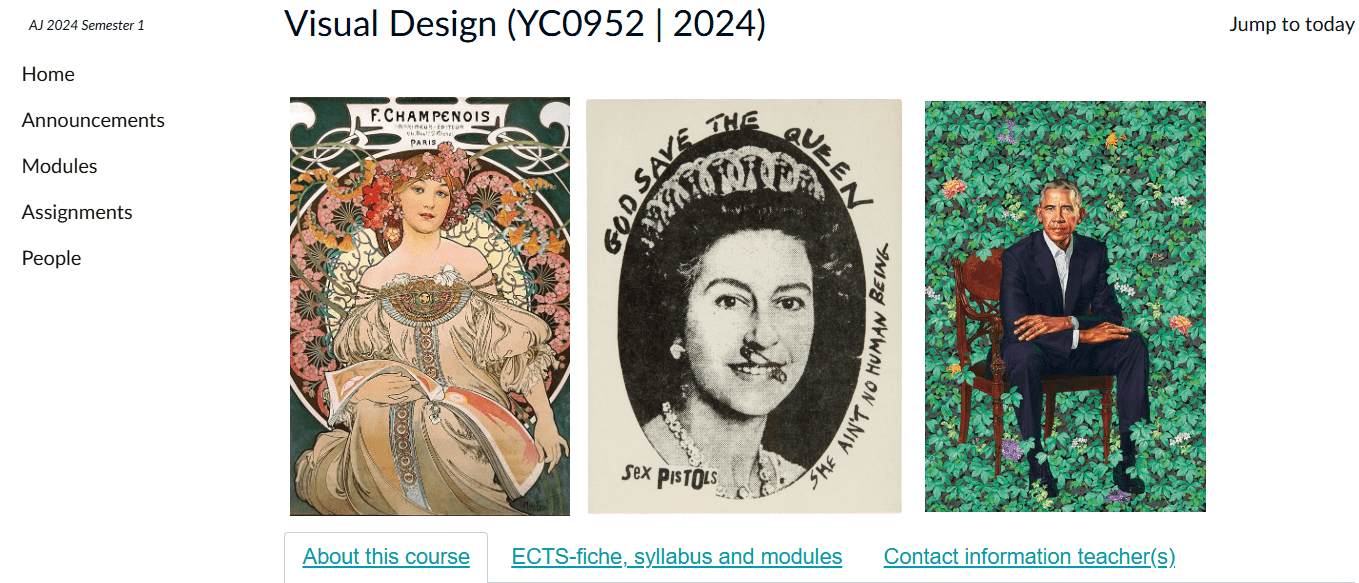1359x583 pixels.
Task: Click the Jump to today link
Action: (1292, 24)
